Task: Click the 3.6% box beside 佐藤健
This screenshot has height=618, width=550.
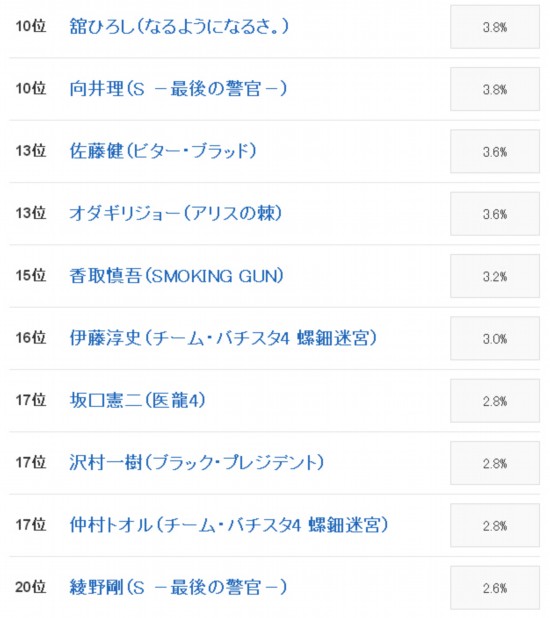Action: 495,151
